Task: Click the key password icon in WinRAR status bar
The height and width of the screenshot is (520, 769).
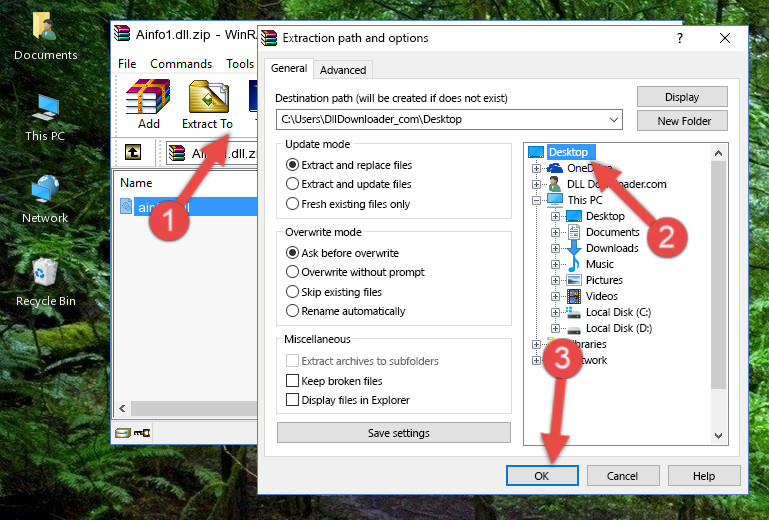Action: pos(142,433)
